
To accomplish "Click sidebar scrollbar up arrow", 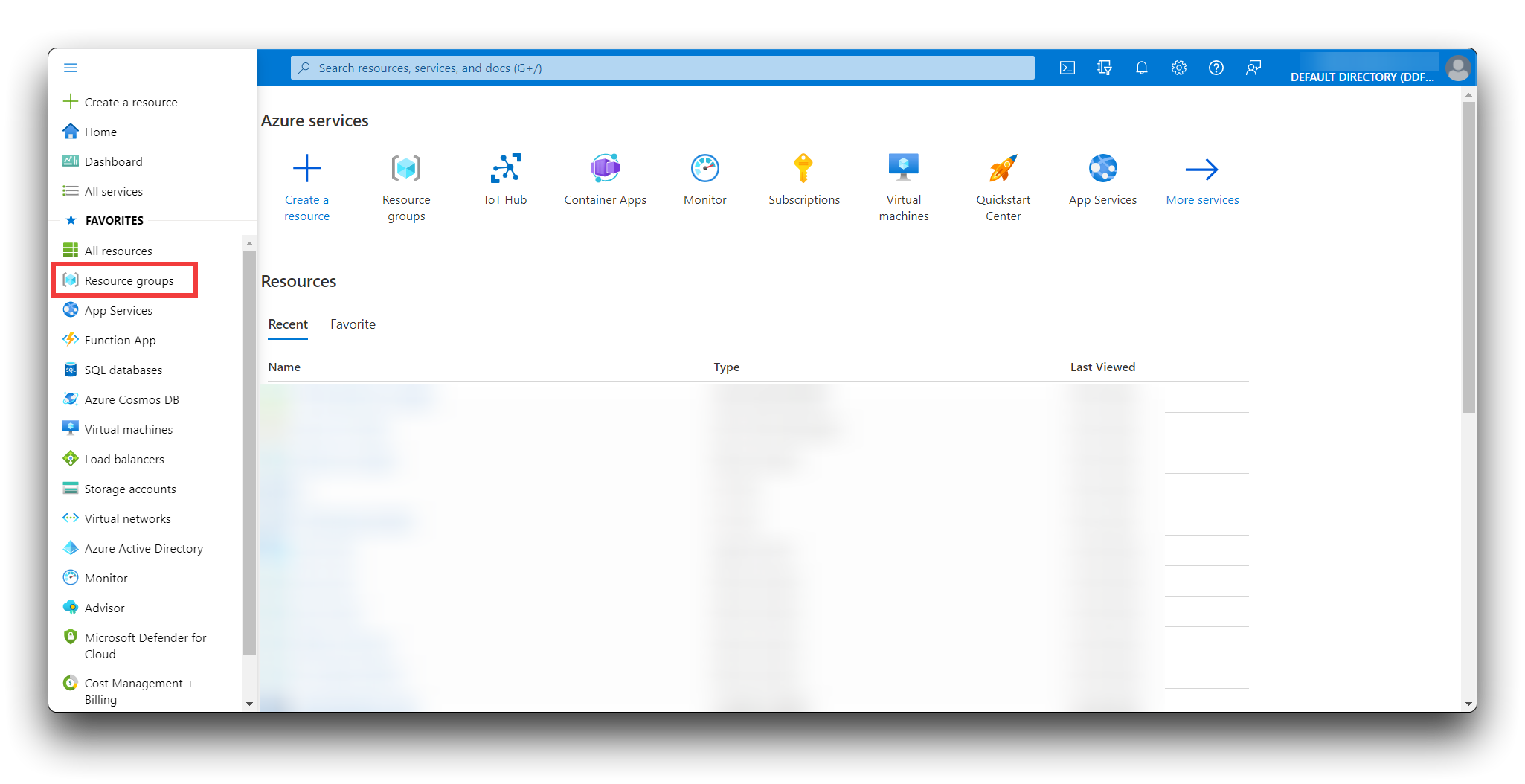I will [249, 243].
